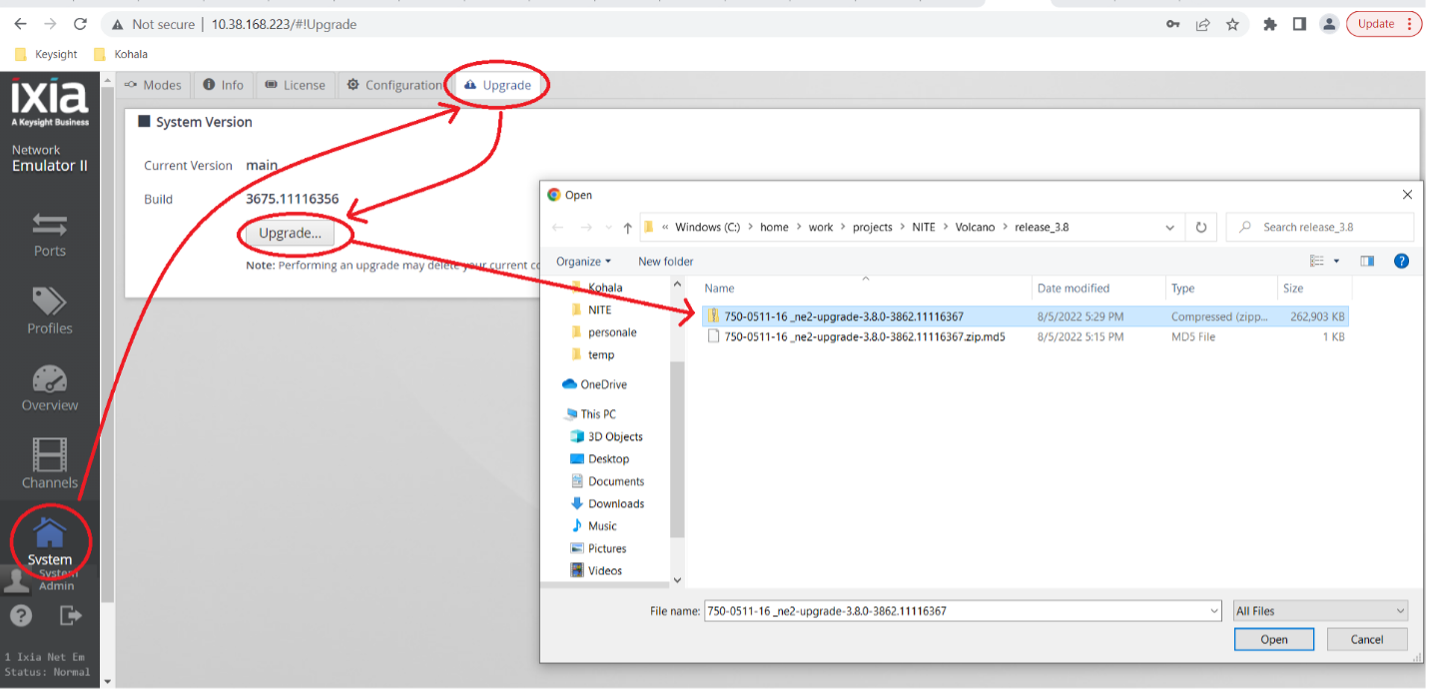Open the Profiles sidebar icon

(x=50, y=311)
